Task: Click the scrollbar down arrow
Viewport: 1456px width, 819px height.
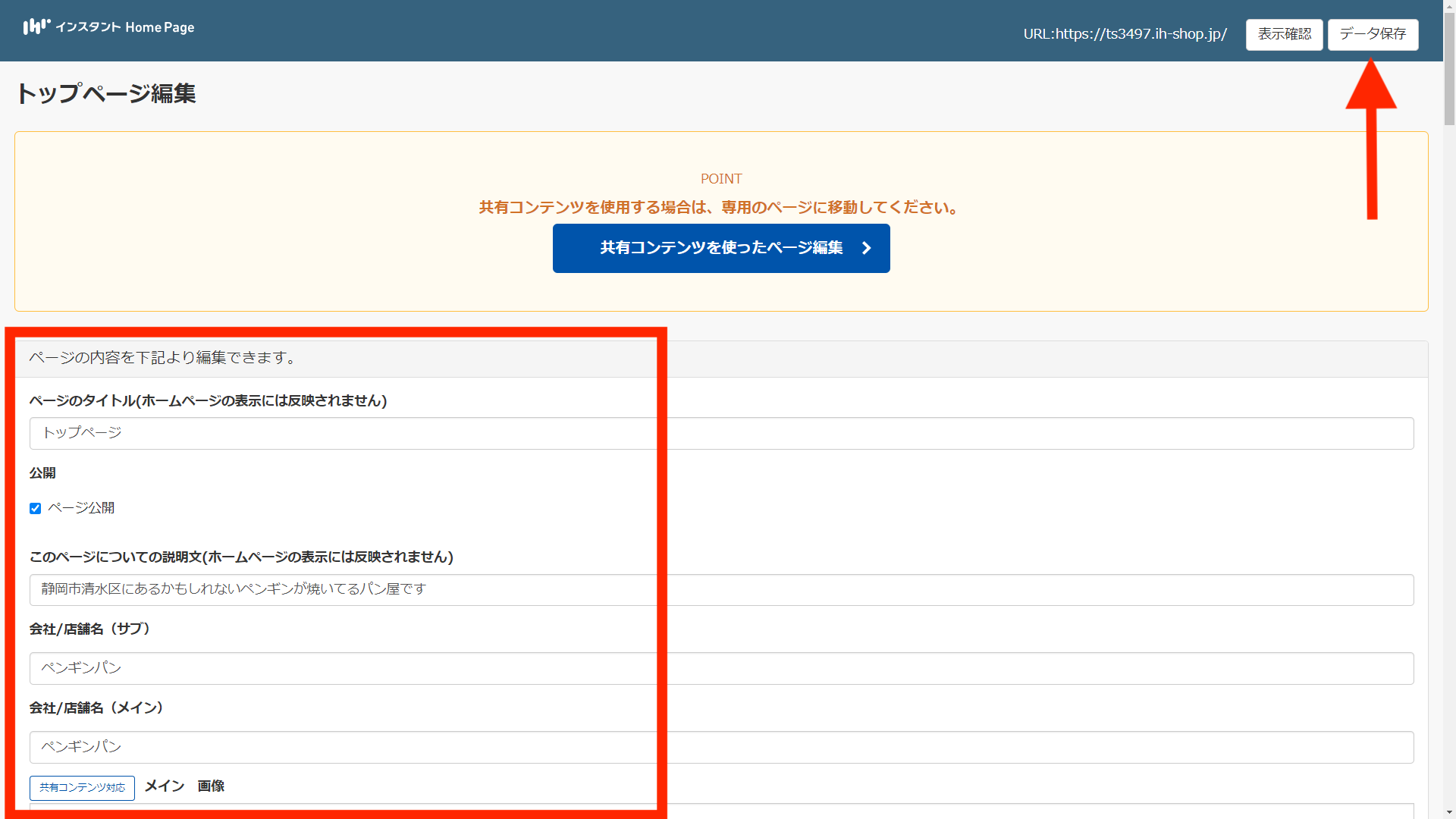Action: click(x=1449, y=813)
